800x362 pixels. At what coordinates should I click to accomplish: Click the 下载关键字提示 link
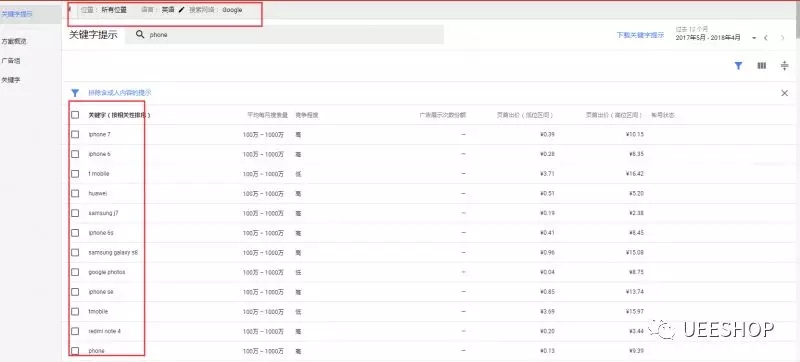(640, 35)
